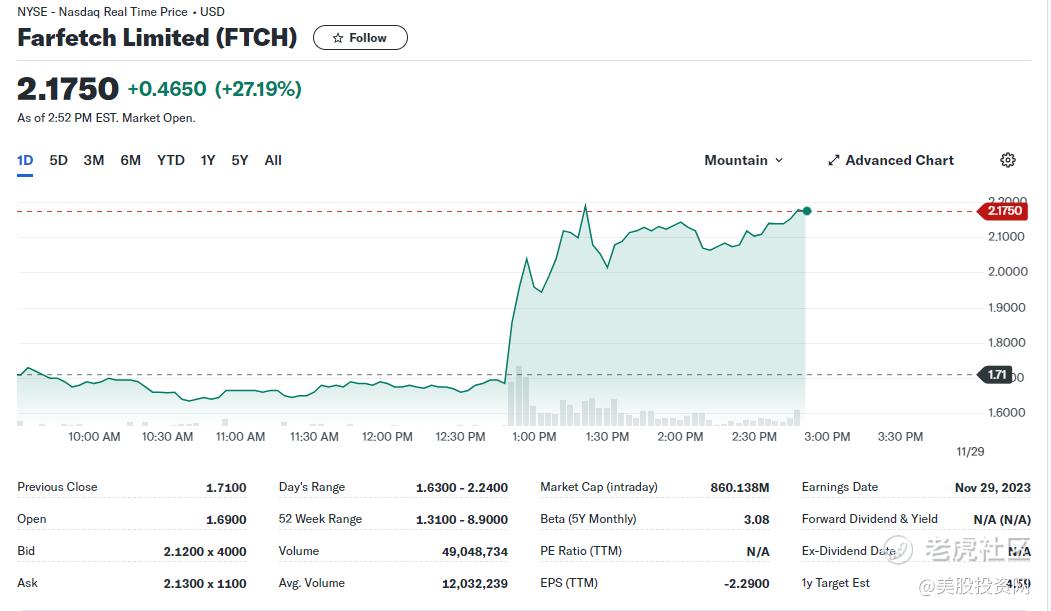The height and width of the screenshot is (611, 1051).
Task: Click 'As of 2:52 PM EST. Market Open.' text
Action: tap(106, 118)
